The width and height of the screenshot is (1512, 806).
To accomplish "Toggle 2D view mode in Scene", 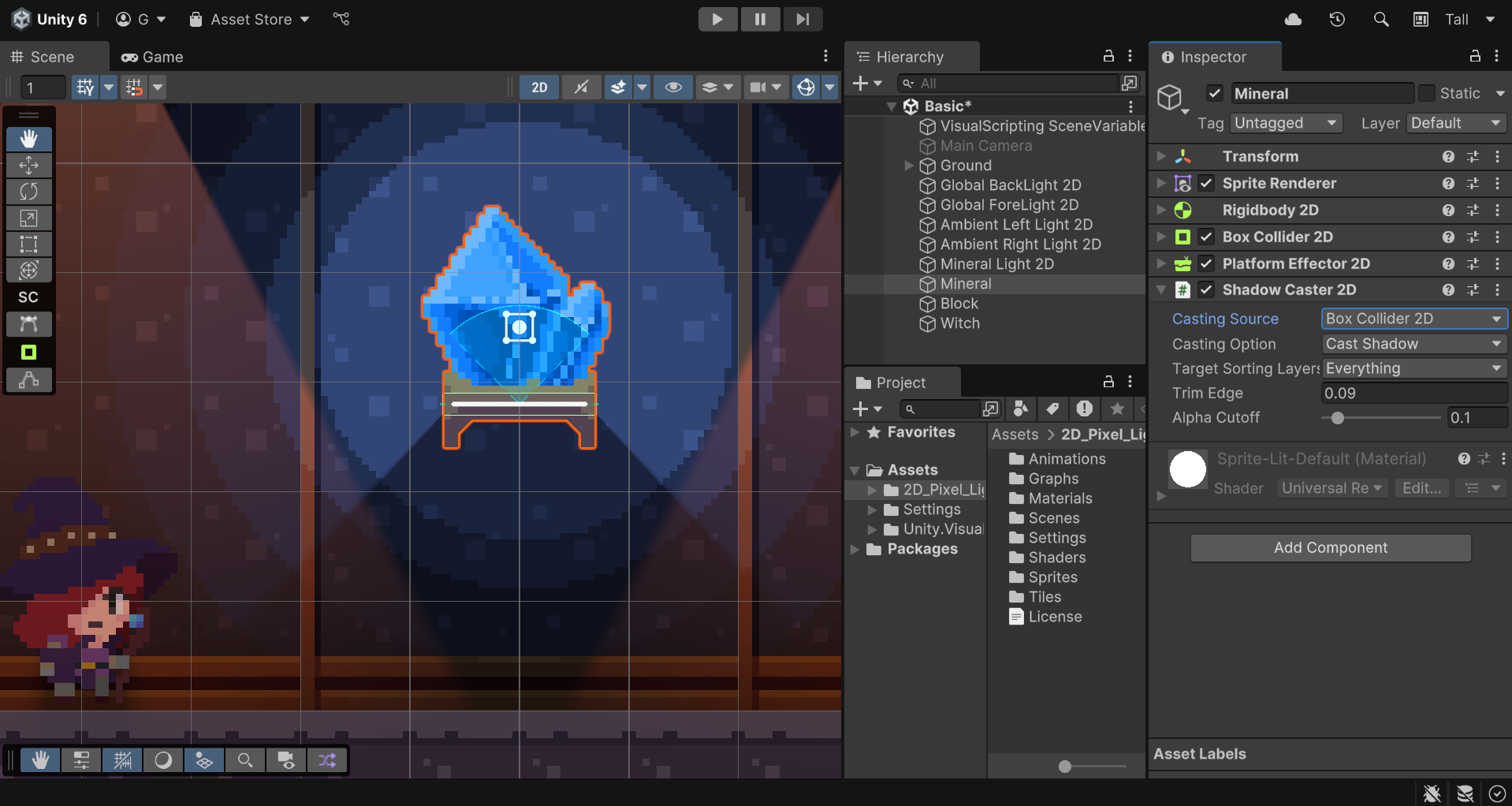I will click(x=539, y=88).
